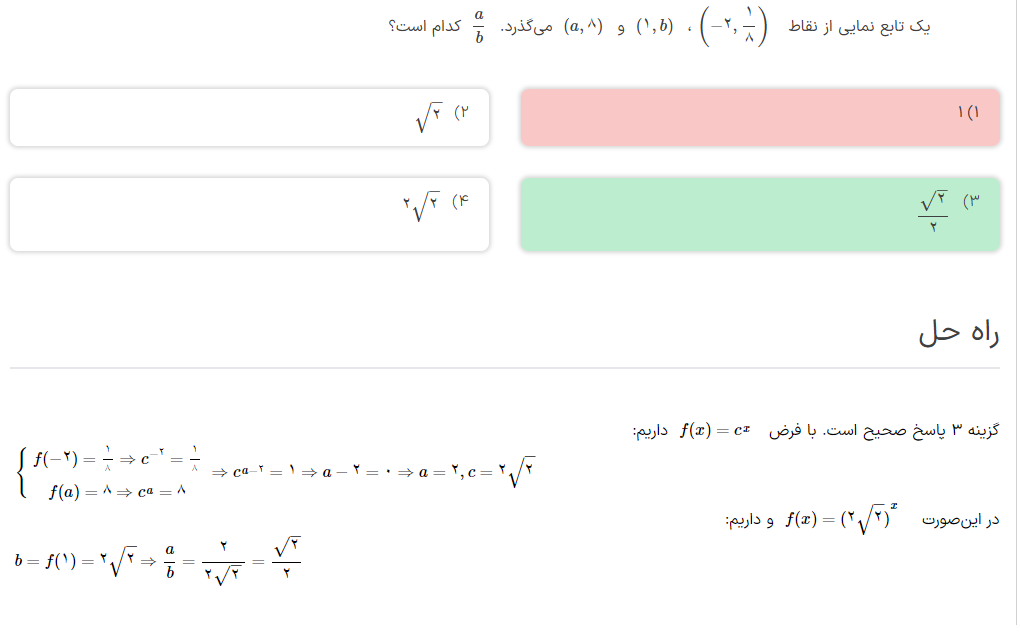
Task: Click the راه حل solution heading
Action: [958, 335]
